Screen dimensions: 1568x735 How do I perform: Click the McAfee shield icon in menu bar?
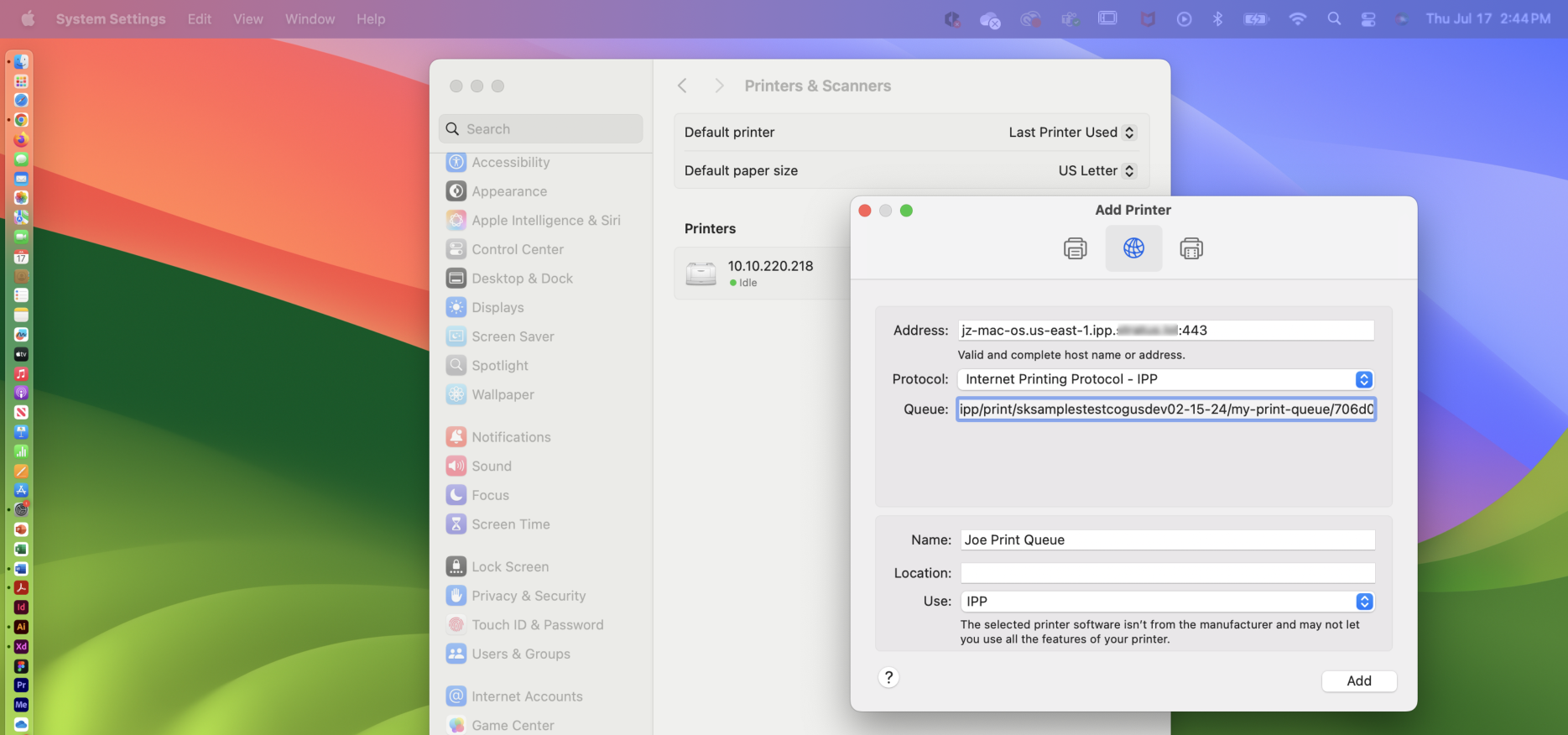(x=1148, y=18)
